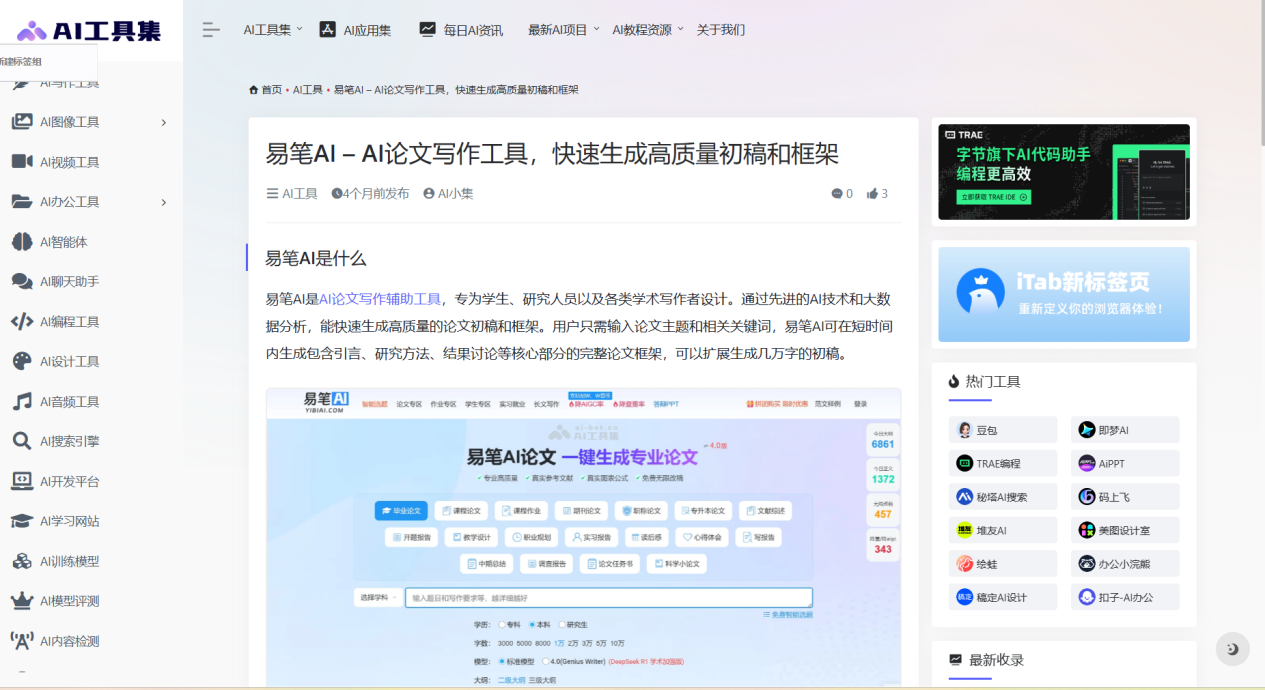Screen dimensions: 1265x690
Task: Open the AI模型评测 crown icon
Action: 22,601
